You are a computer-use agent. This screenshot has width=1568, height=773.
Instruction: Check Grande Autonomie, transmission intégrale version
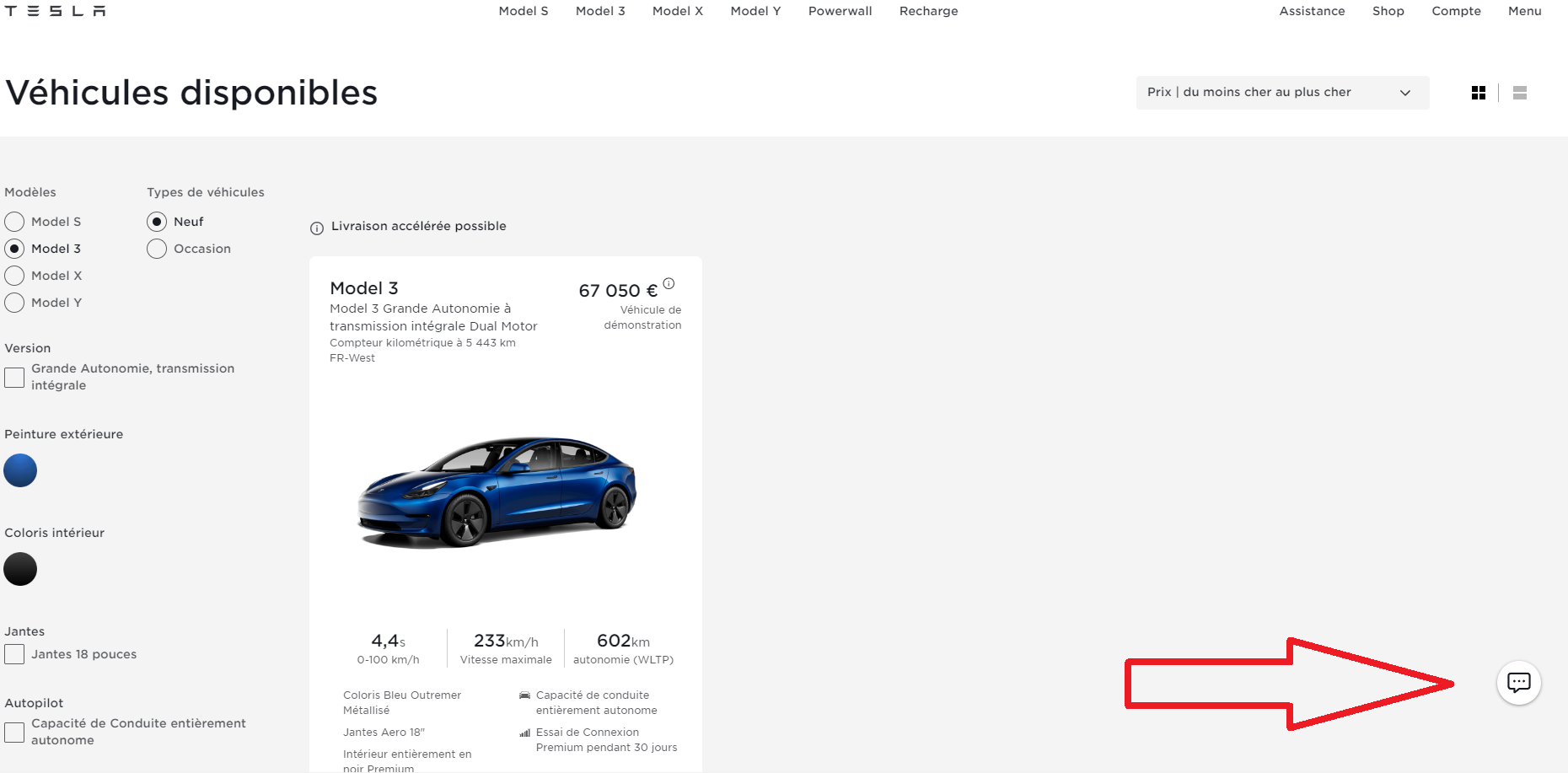14,377
